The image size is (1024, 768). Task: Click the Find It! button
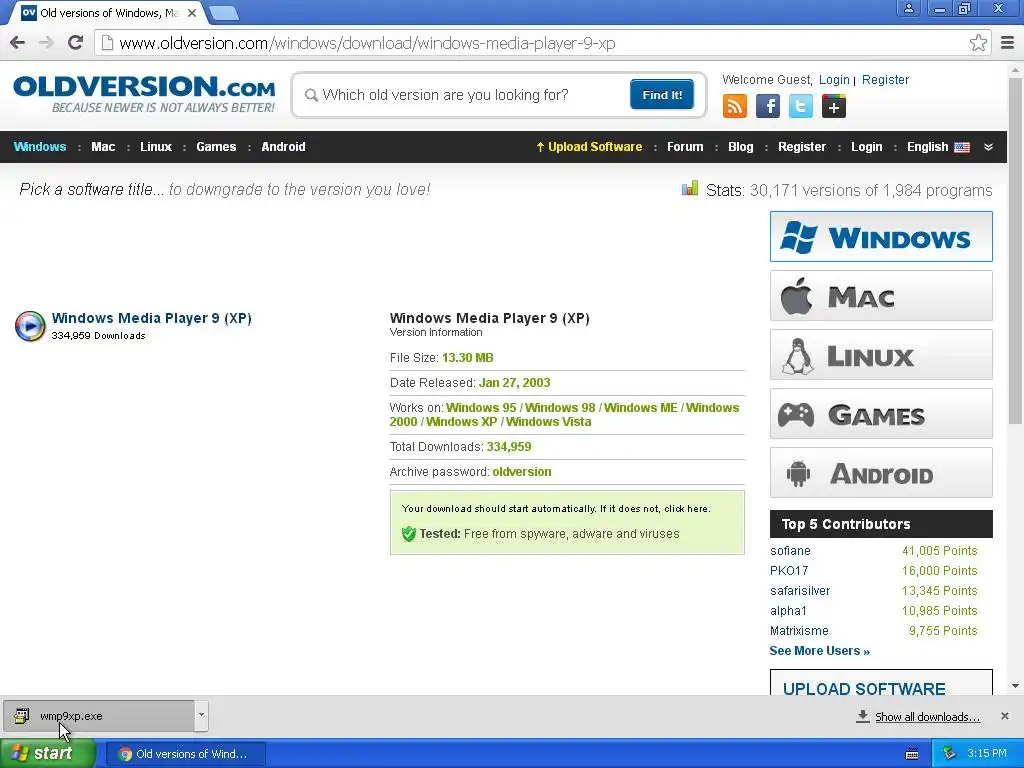tap(662, 95)
